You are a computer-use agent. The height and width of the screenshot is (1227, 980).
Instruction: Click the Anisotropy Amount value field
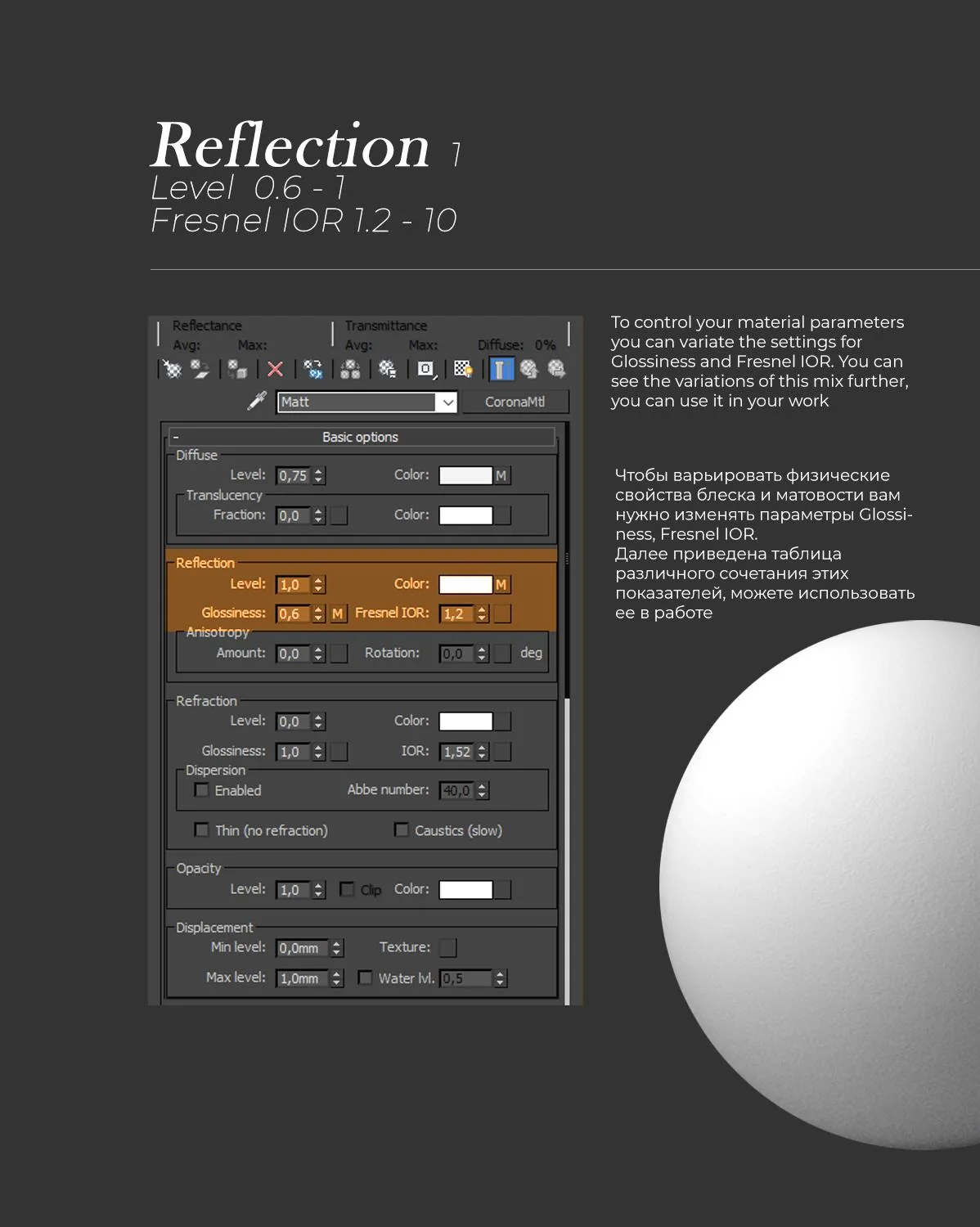click(x=294, y=654)
